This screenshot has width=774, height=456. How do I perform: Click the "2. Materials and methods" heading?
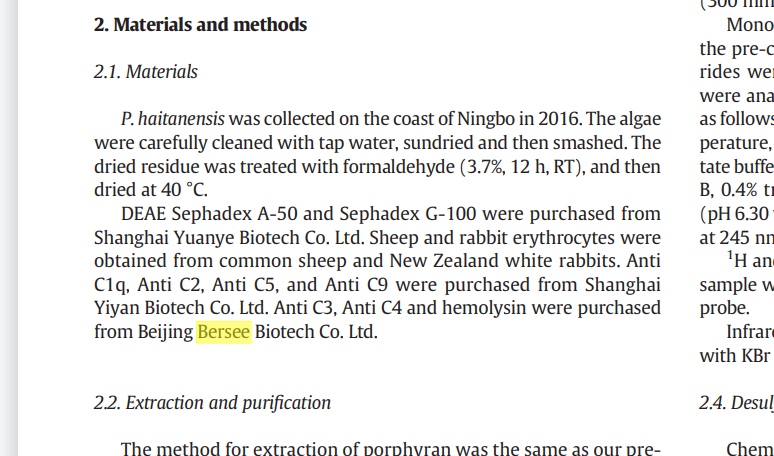click(200, 25)
